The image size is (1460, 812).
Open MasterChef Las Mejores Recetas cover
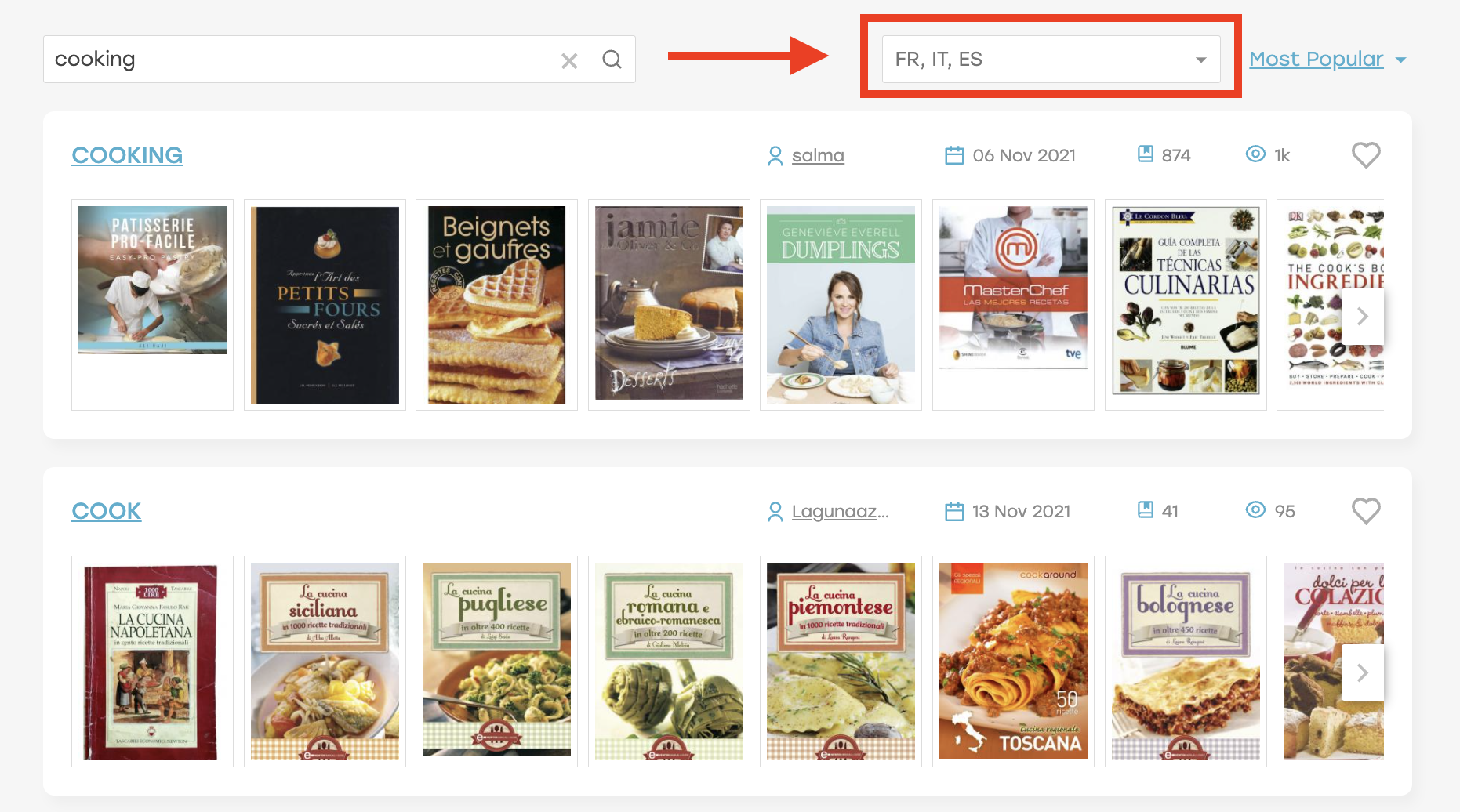1013,288
